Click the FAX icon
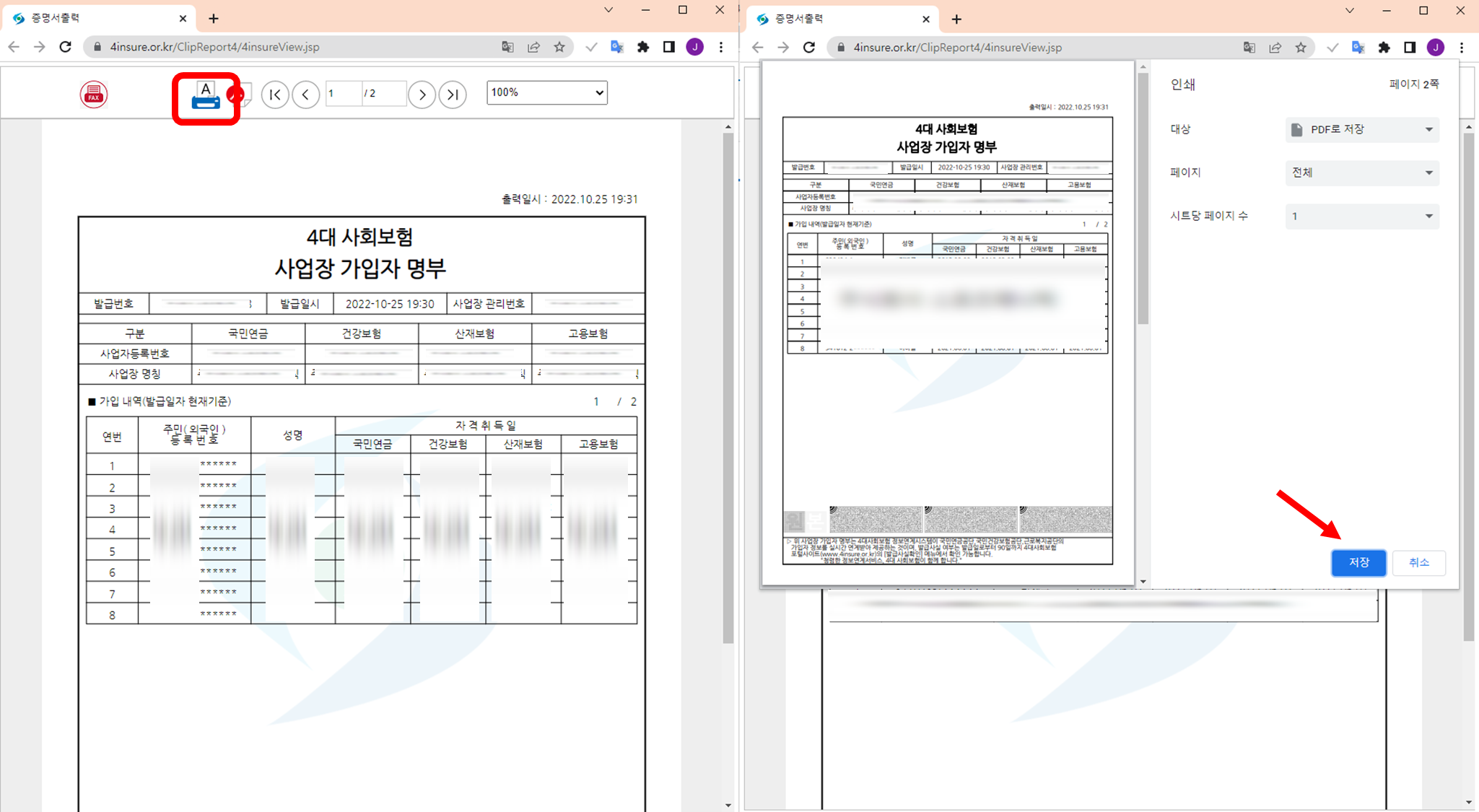 [x=94, y=93]
